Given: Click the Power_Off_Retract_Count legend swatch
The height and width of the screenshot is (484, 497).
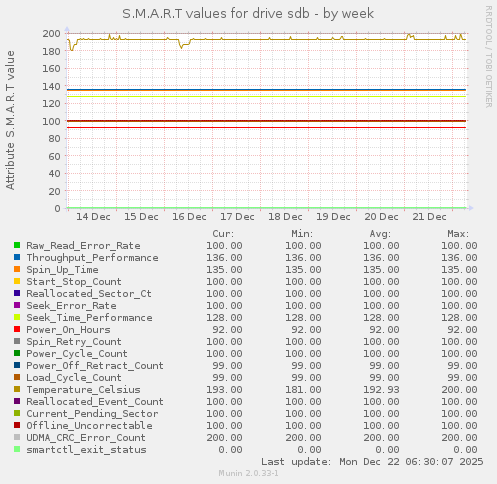Looking at the screenshot, I should tap(17, 365).
